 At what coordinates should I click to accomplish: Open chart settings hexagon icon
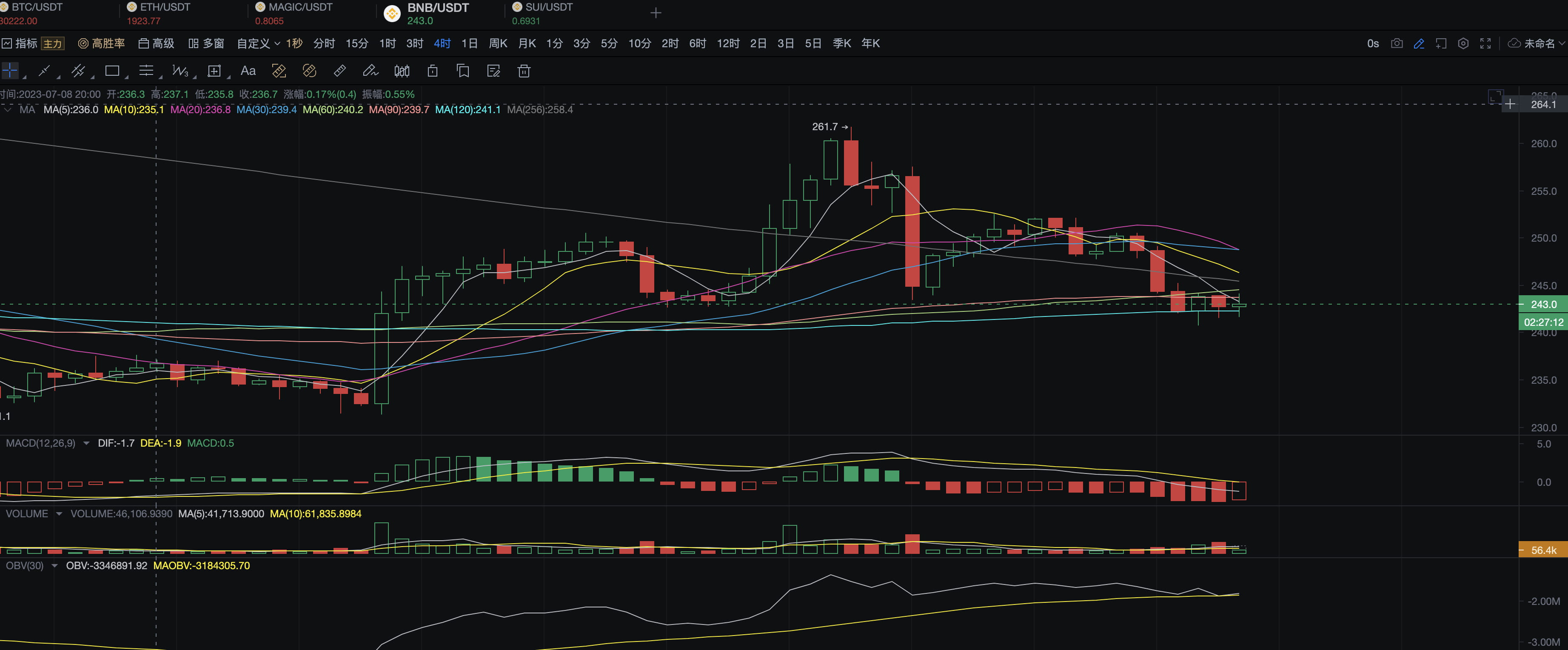click(x=1463, y=43)
